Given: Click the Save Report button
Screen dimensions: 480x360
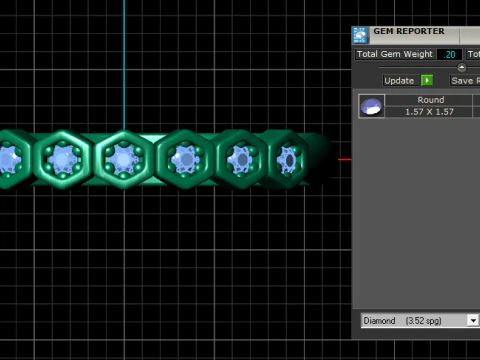Looking at the screenshot, I should [465, 81].
